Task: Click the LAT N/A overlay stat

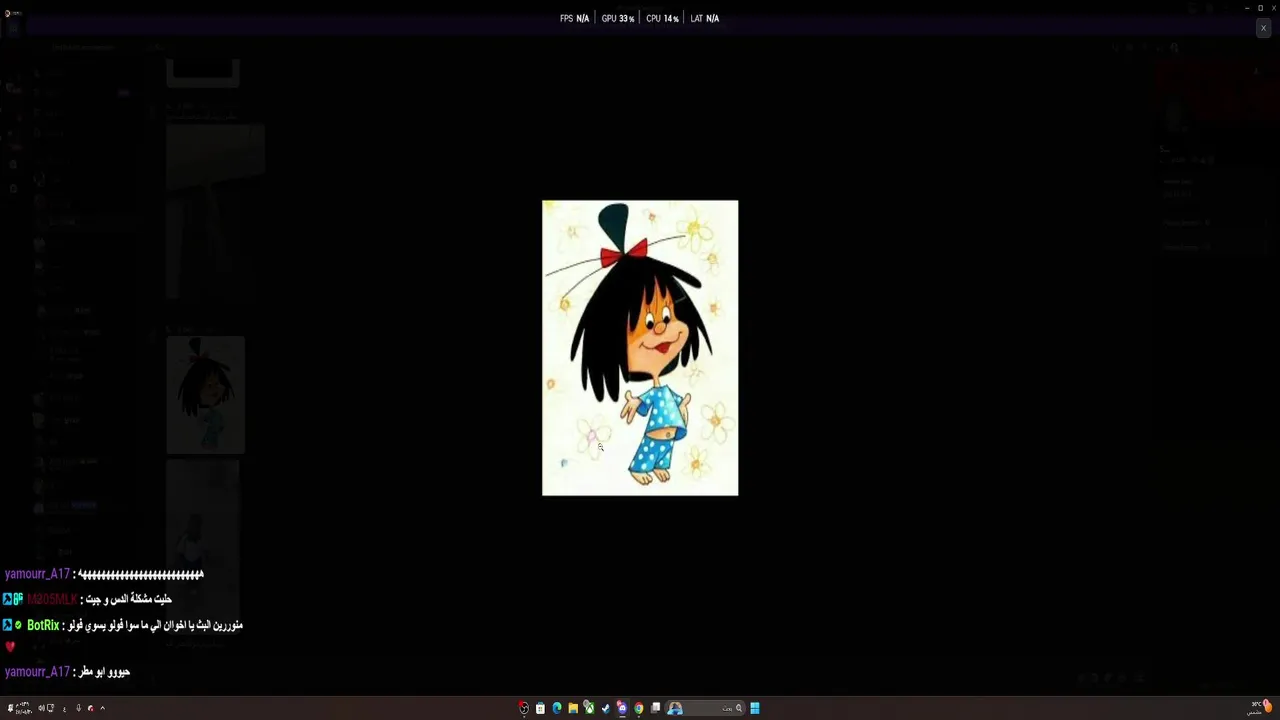Action: [705, 18]
